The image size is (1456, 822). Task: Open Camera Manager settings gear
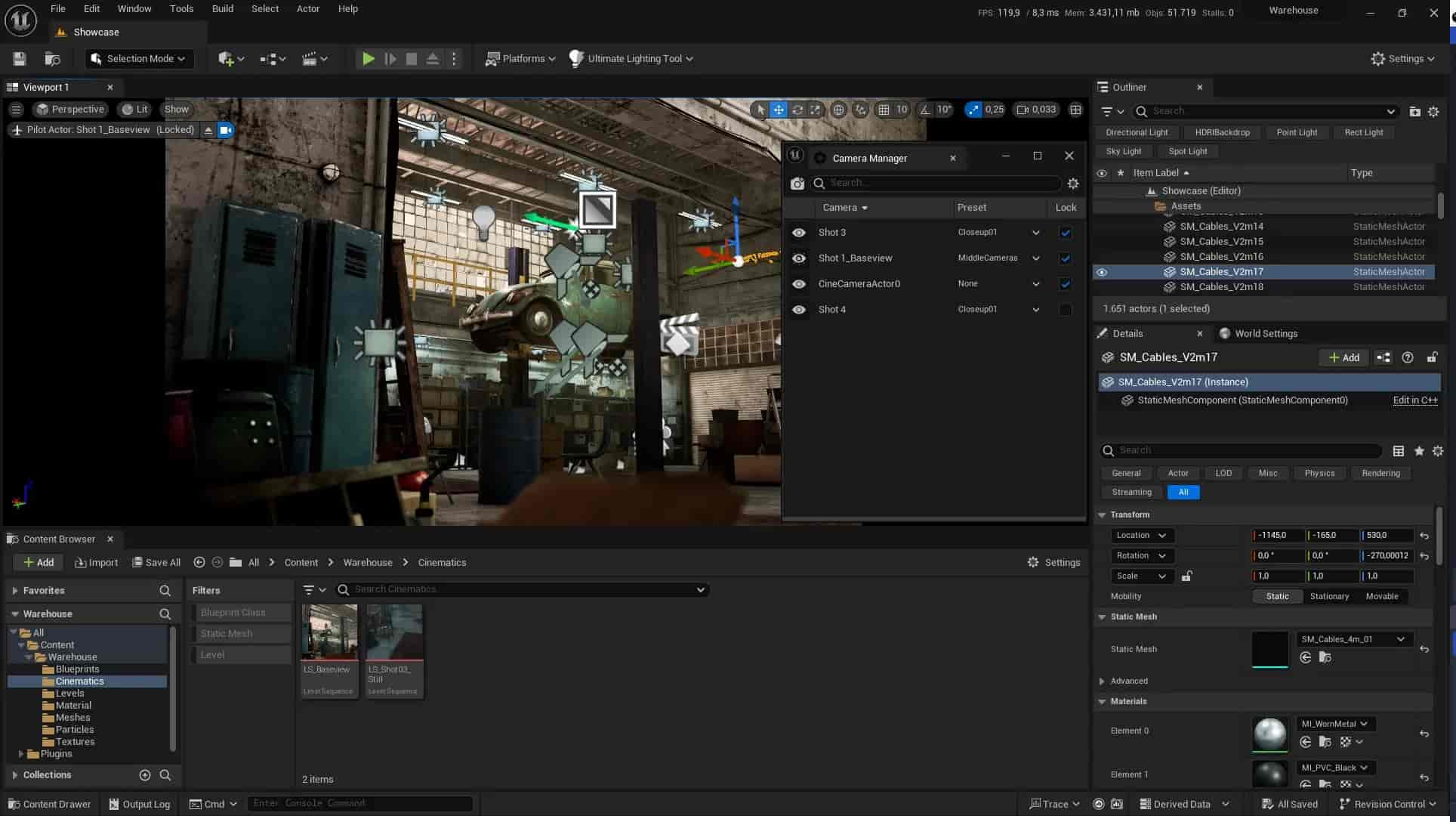(x=1073, y=184)
